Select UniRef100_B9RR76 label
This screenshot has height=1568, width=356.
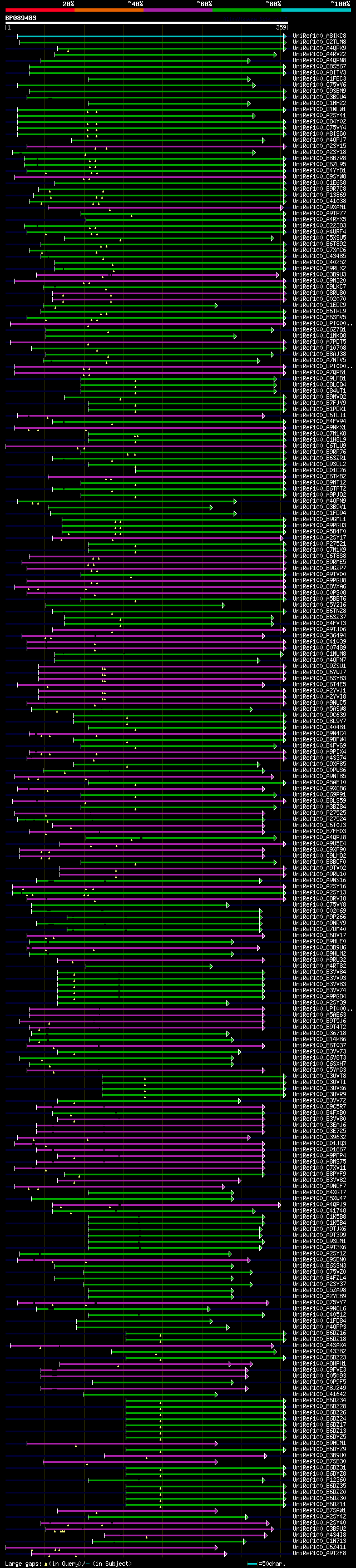[x=319, y=452]
